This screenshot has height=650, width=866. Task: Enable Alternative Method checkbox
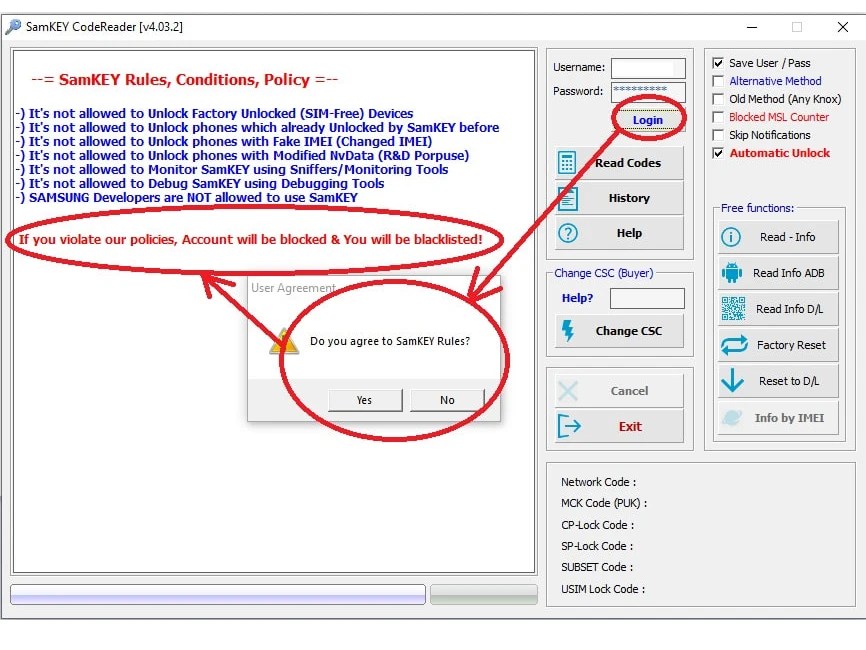[718, 81]
